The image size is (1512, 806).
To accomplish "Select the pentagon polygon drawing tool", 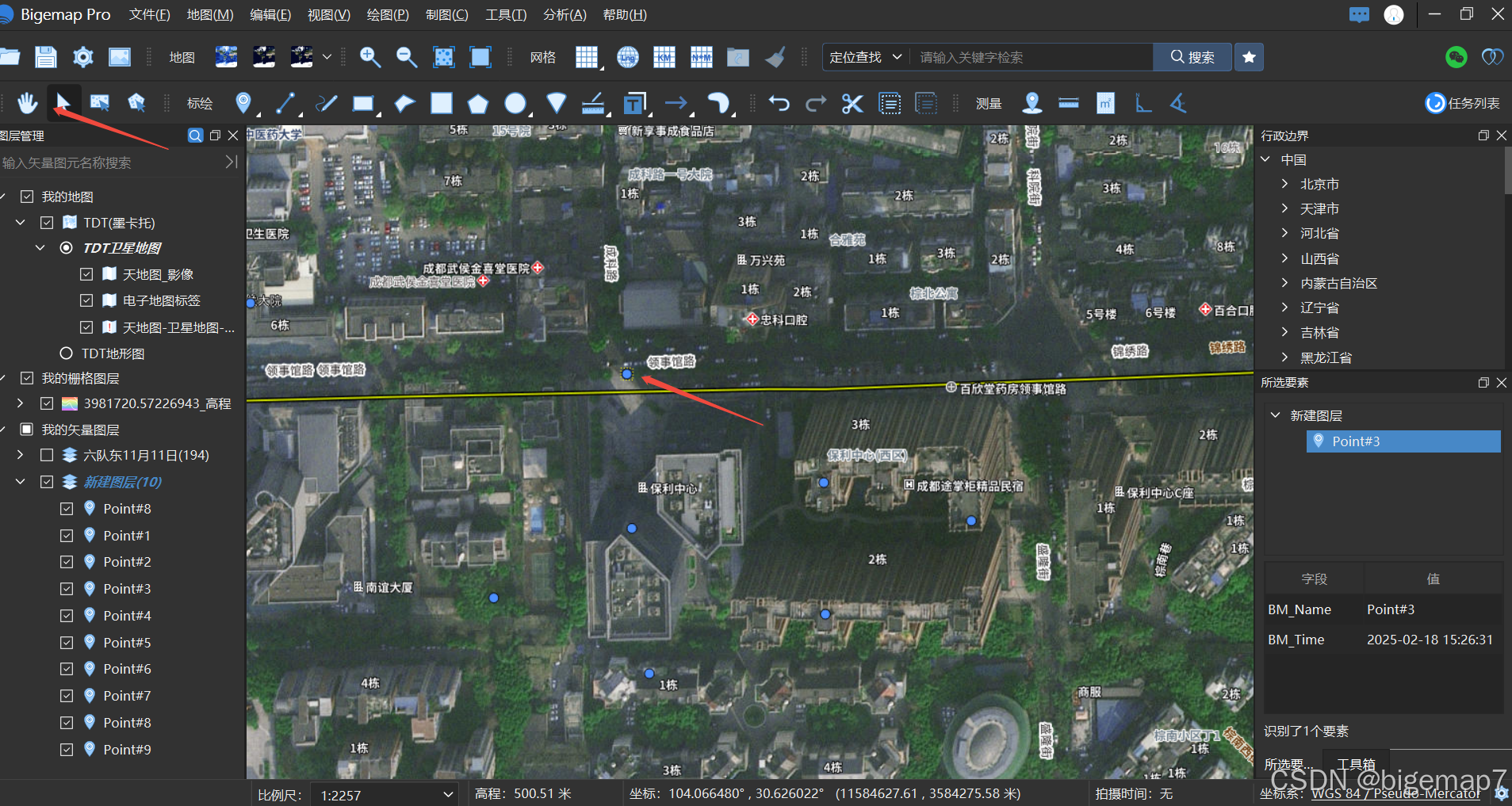I will click(x=477, y=103).
